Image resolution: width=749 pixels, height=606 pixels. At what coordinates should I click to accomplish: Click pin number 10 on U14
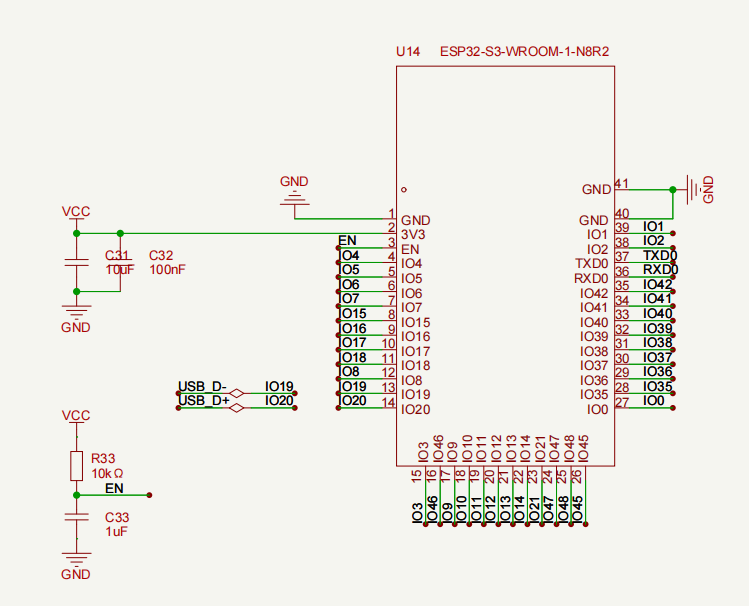pyautogui.click(x=388, y=344)
